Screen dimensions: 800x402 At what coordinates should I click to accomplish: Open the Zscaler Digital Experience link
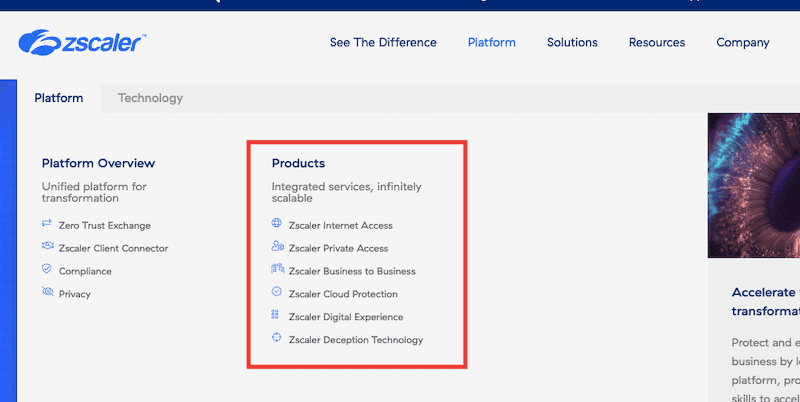pos(346,317)
